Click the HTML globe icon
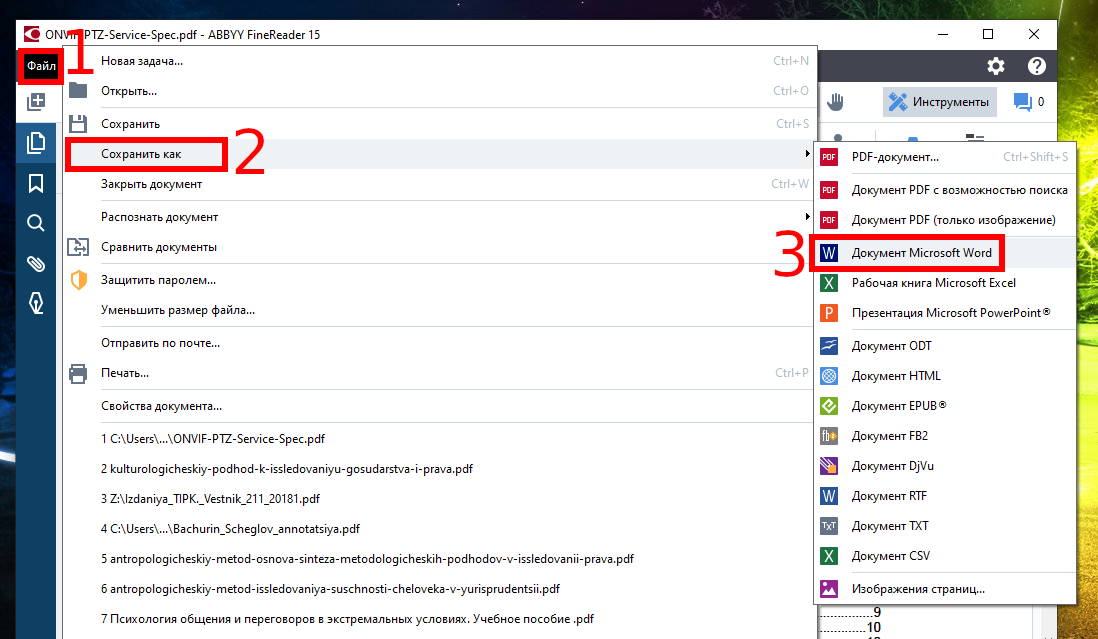This screenshot has width=1098, height=639. tap(829, 377)
